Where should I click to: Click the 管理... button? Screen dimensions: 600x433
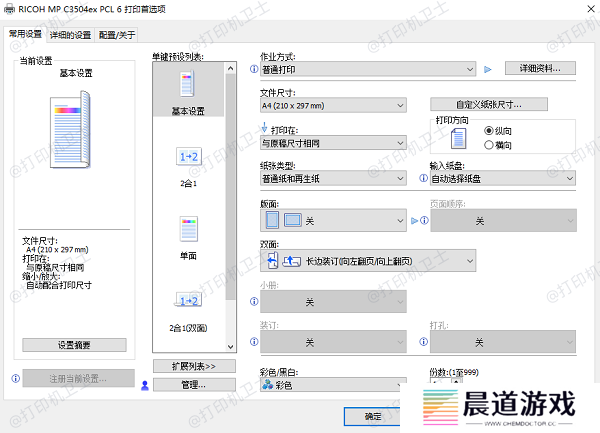click(x=194, y=385)
